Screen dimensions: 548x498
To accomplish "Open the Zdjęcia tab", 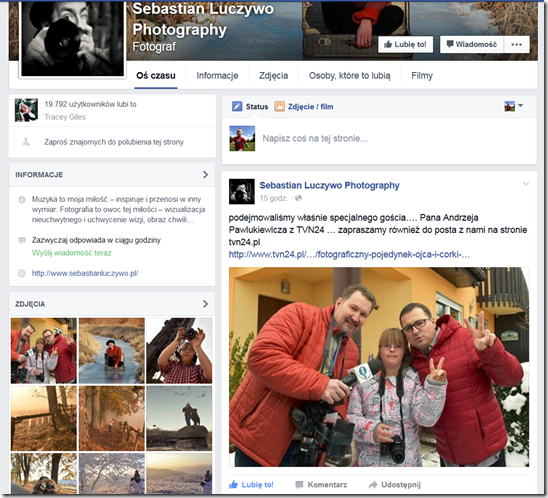I will pos(273,75).
